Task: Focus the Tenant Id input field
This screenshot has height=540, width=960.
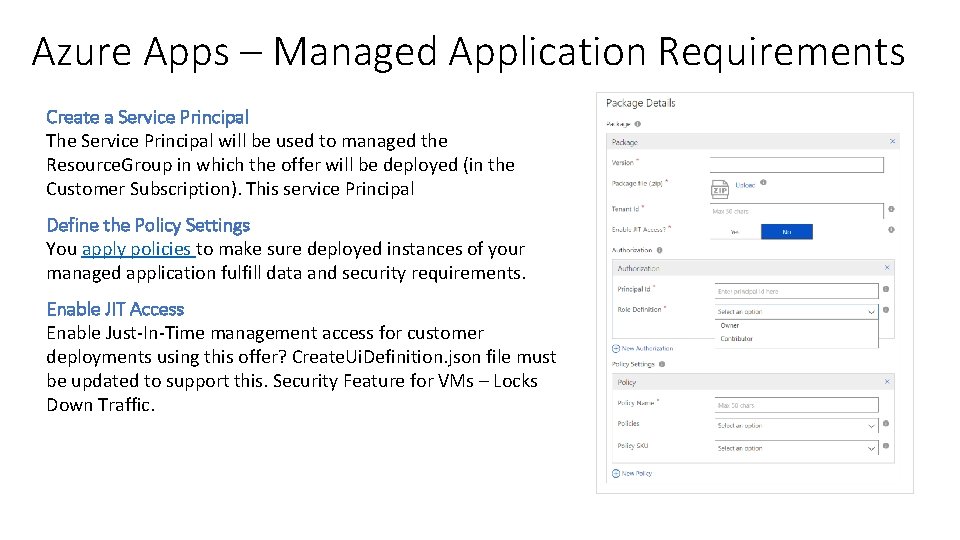Action: 797,211
